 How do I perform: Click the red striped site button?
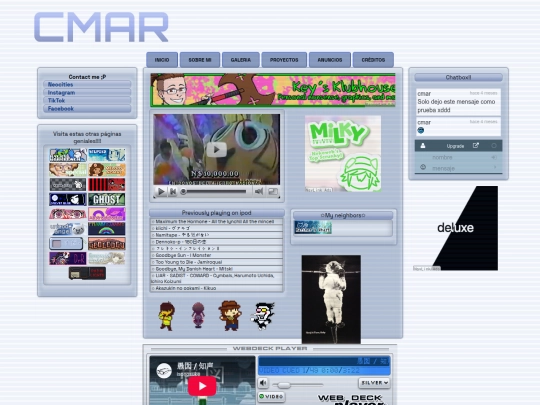coord(107,185)
